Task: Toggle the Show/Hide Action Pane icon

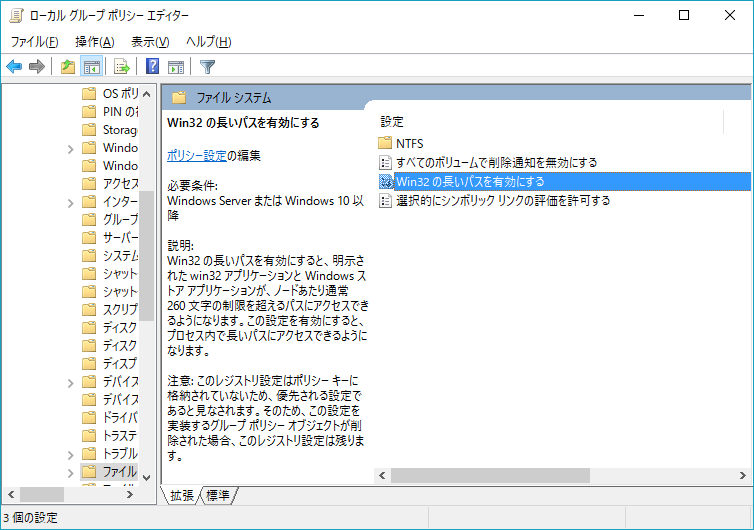Action: (x=176, y=67)
